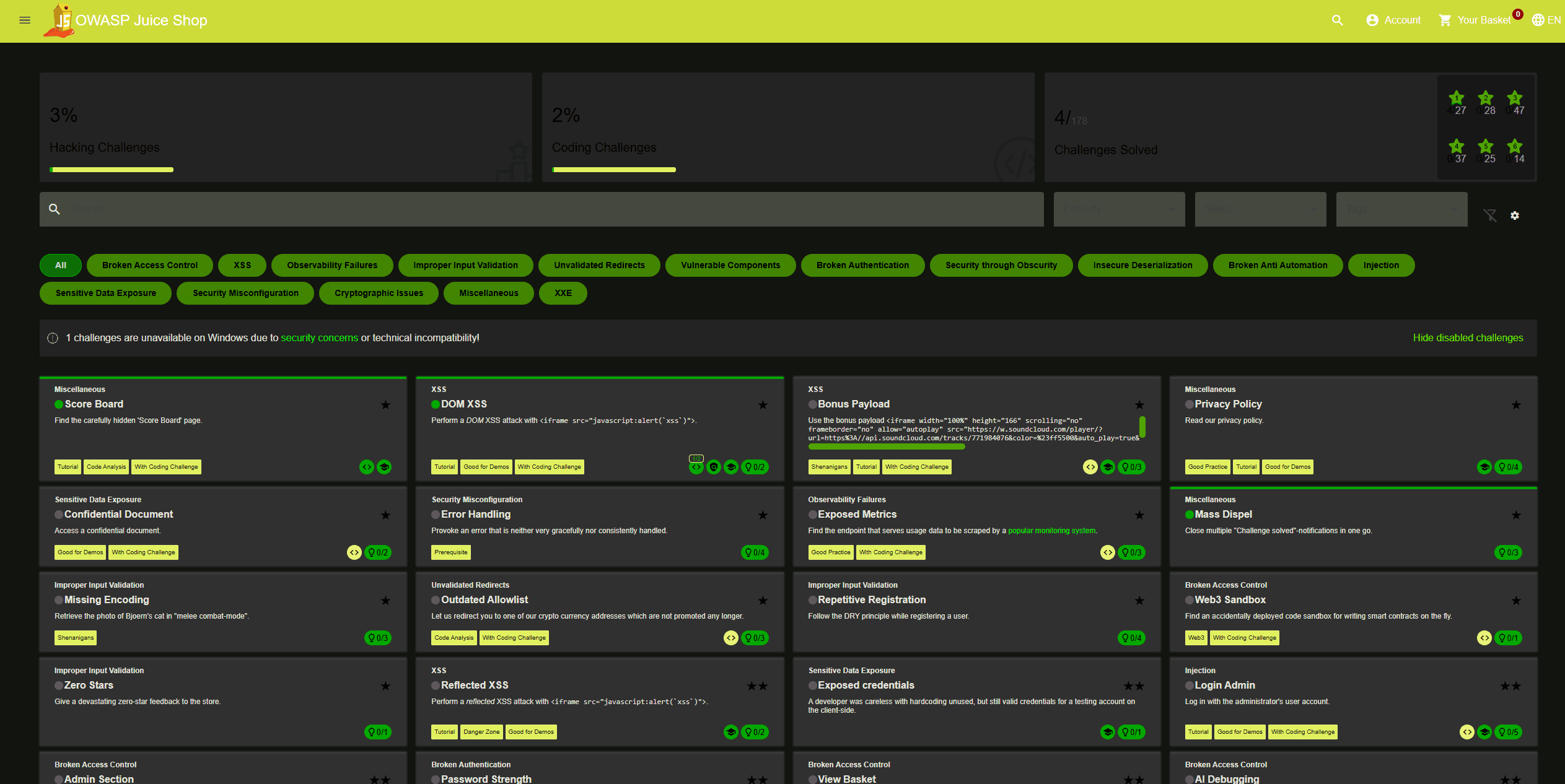Open the hamburger side navigation menu
1565x784 pixels.
[x=25, y=20]
